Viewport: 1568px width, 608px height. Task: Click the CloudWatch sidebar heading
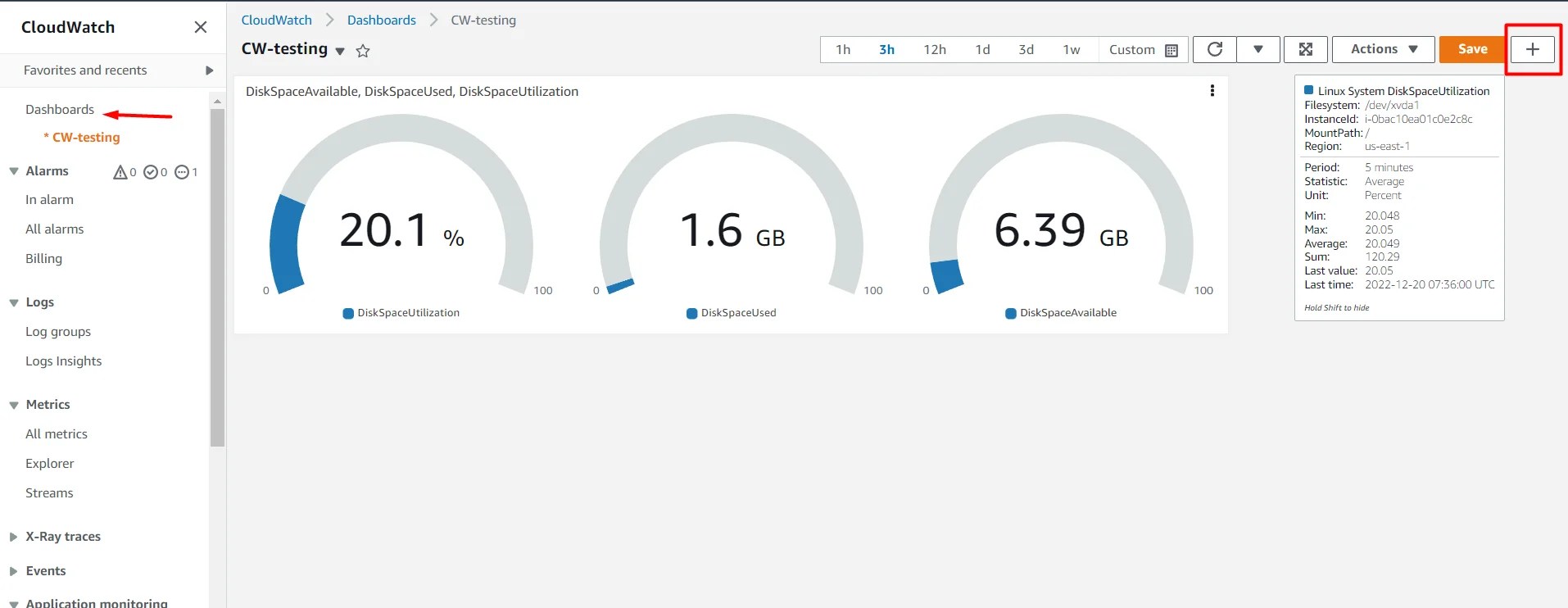click(68, 27)
